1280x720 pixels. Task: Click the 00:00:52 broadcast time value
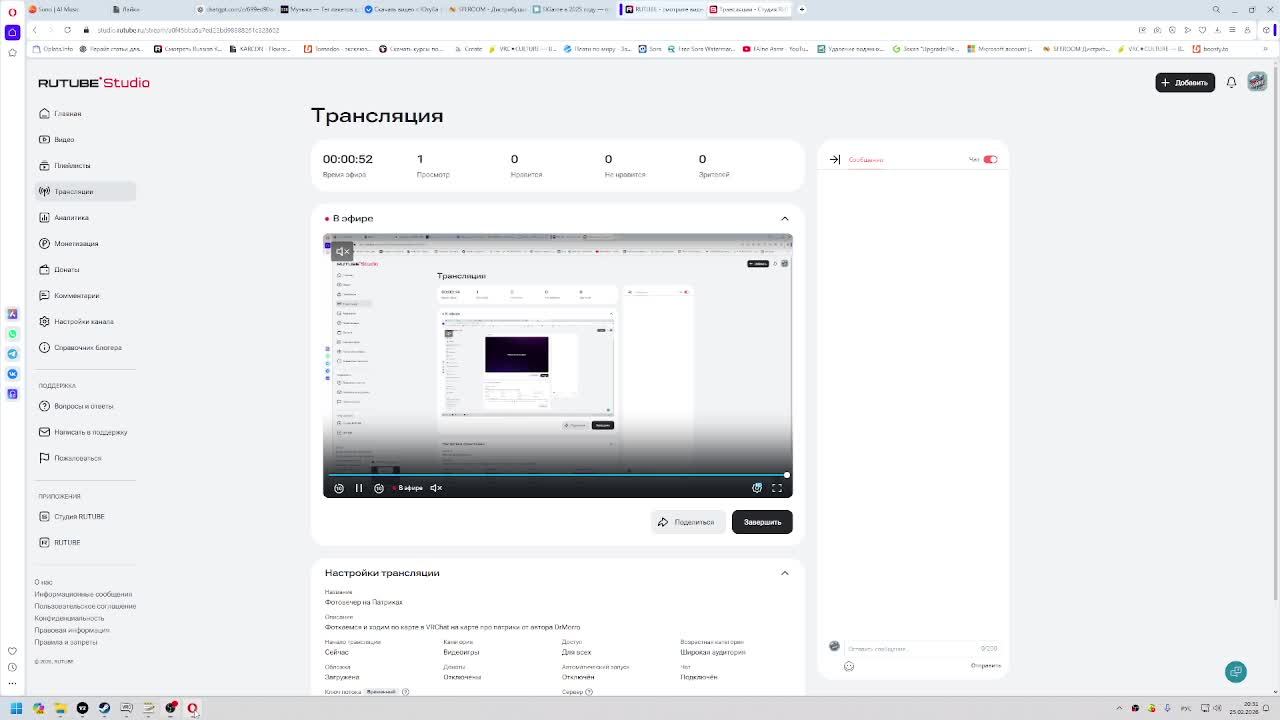[x=347, y=159]
